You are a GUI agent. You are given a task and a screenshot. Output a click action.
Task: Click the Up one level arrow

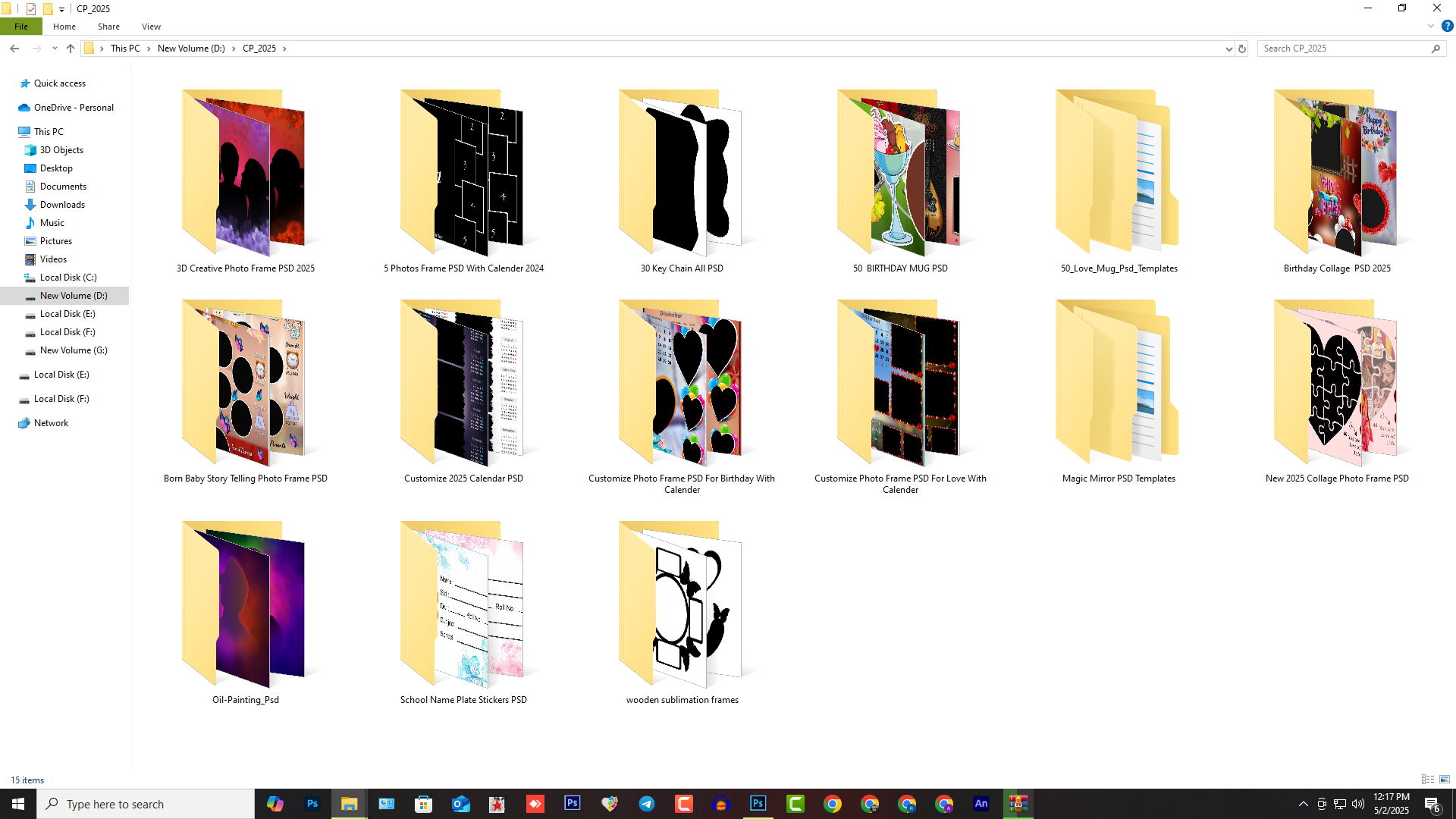[x=71, y=49]
